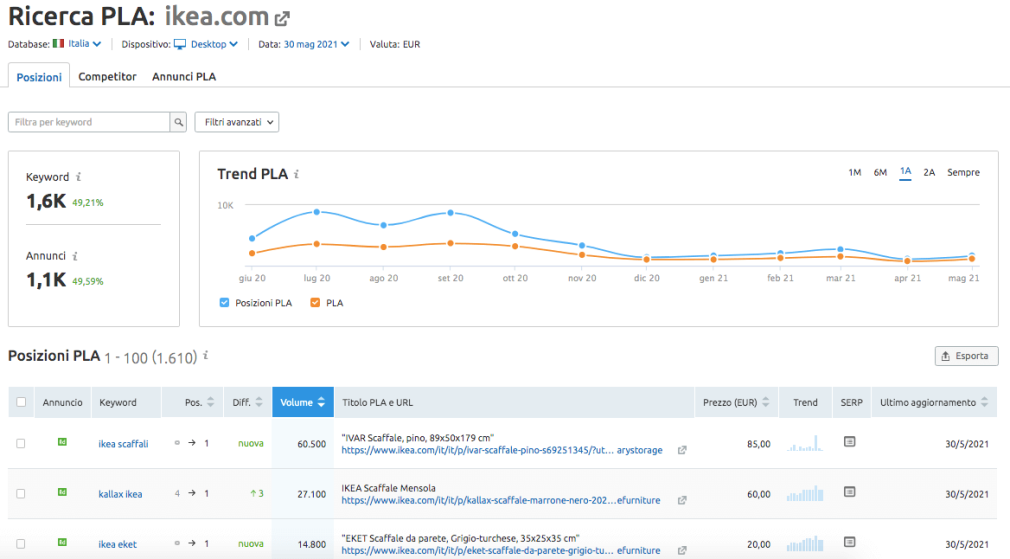Focus the Filtra per keyword field

89,122
